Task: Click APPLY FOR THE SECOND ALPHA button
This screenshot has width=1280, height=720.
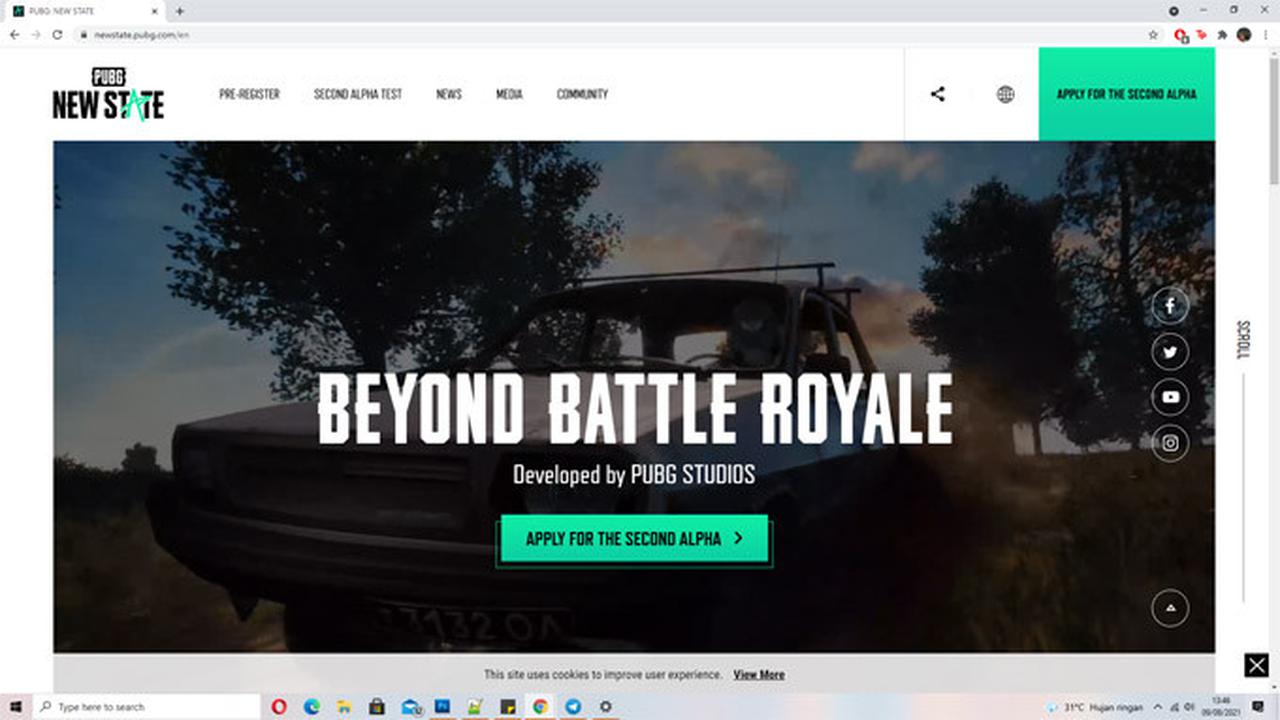Action: pos(634,538)
